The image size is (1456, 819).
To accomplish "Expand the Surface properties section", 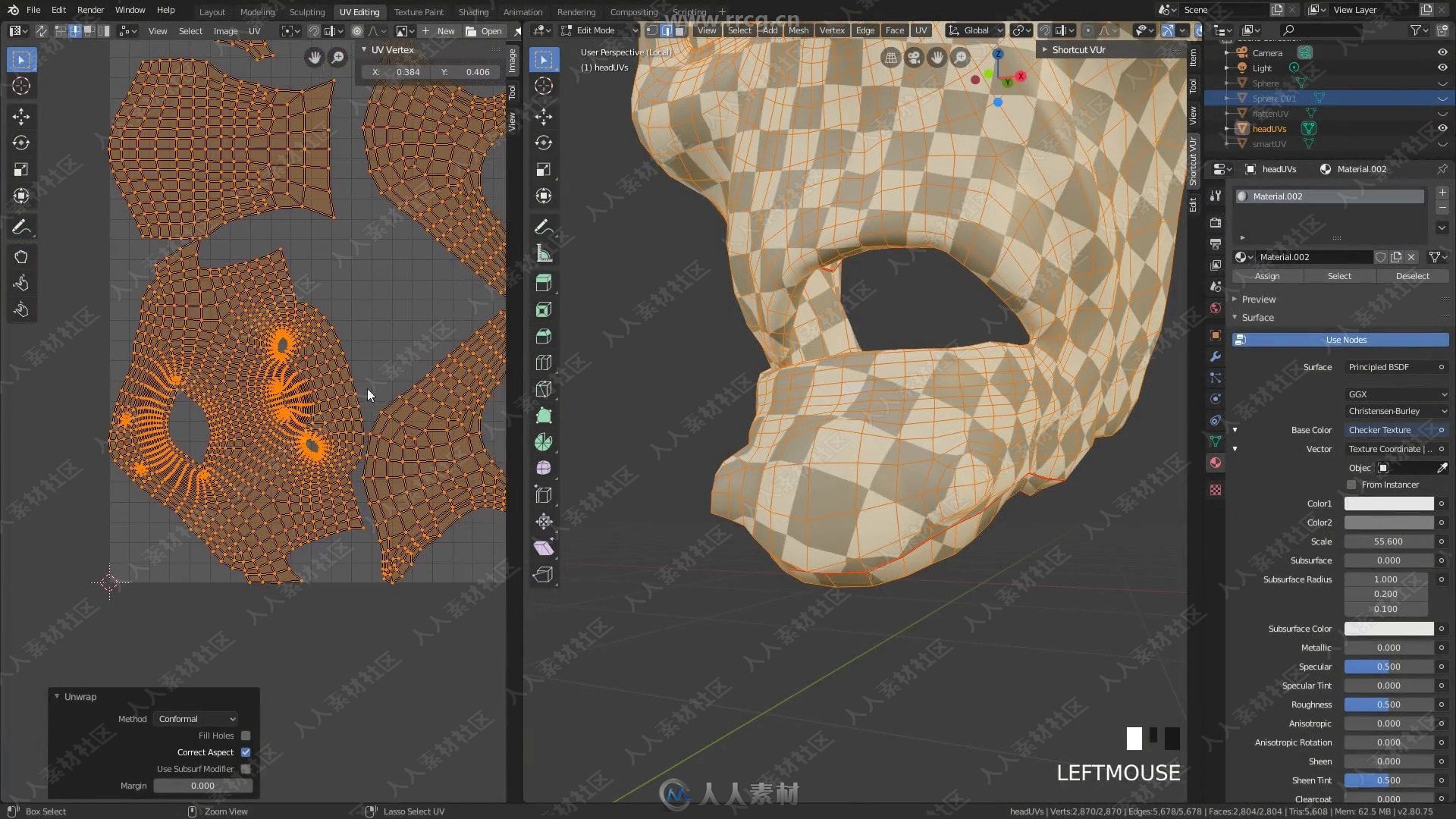I will click(1257, 317).
